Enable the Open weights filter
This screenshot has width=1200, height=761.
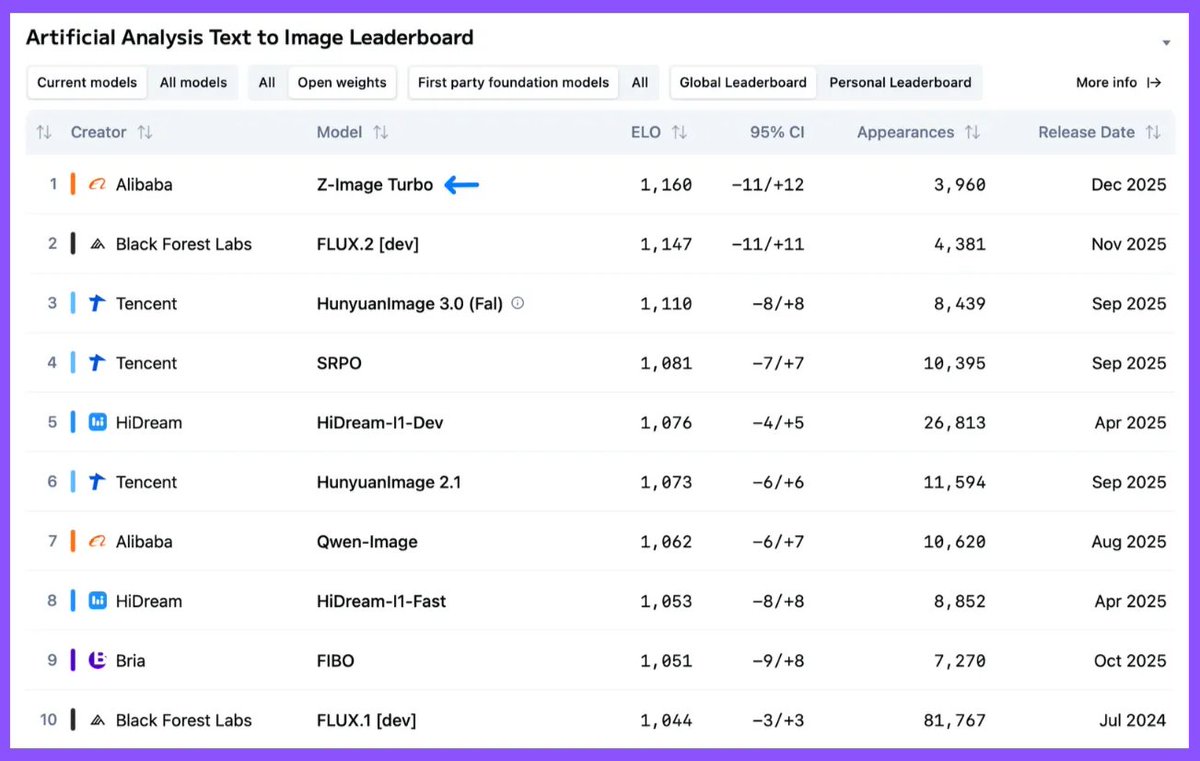(x=342, y=83)
